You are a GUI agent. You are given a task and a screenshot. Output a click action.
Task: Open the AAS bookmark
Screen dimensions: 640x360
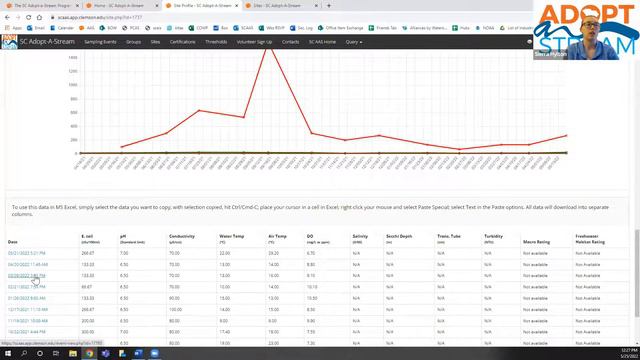[87, 28]
